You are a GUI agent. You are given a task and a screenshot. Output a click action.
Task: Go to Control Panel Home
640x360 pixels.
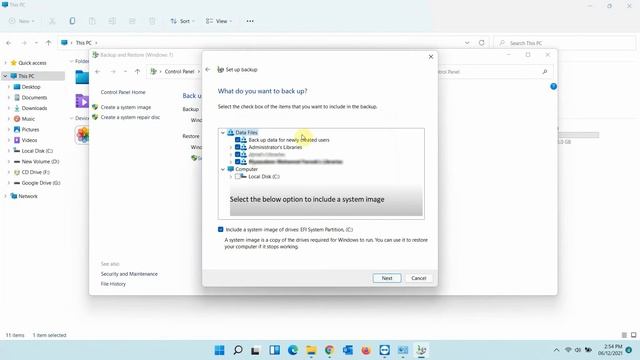tap(123, 92)
